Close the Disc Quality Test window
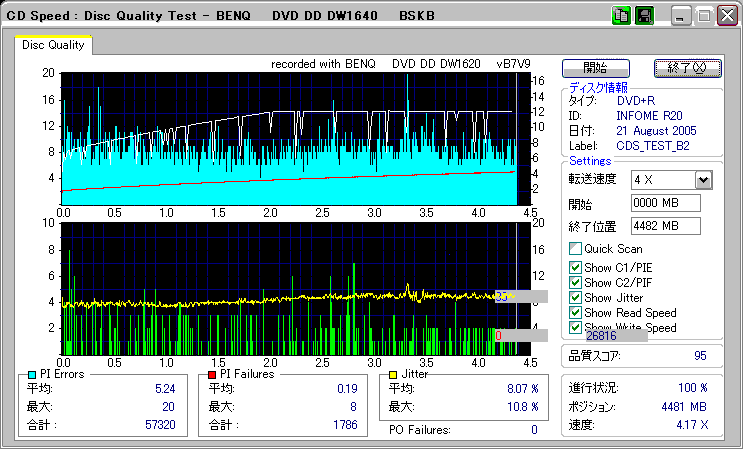 [726, 16]
